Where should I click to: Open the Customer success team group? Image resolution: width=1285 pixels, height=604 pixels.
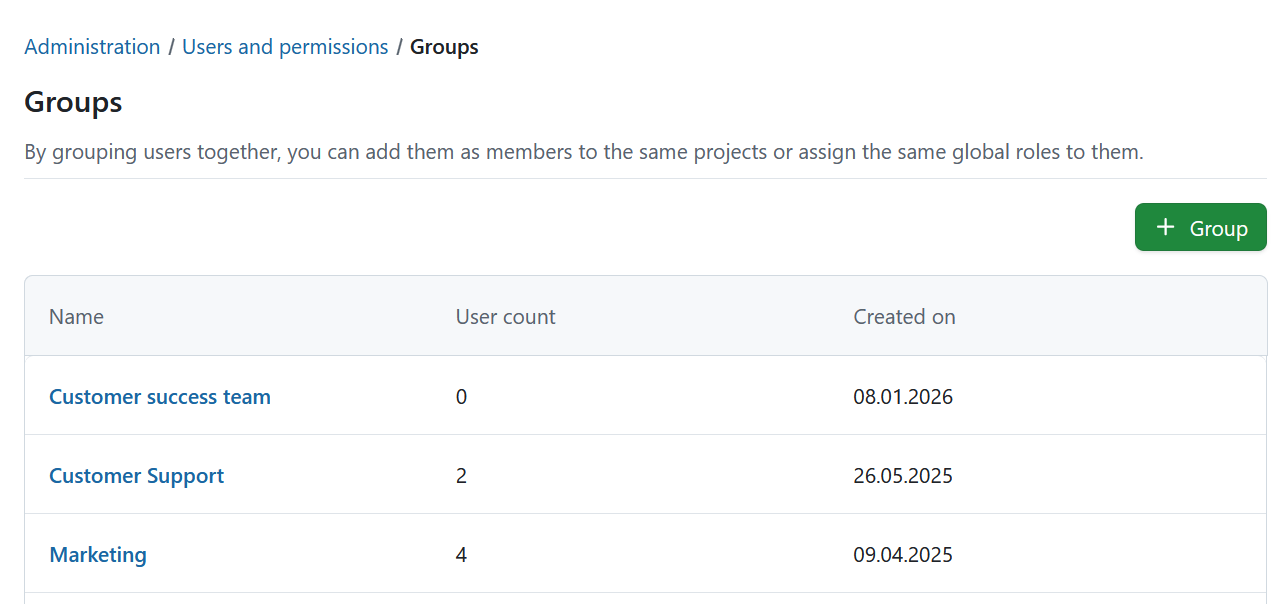[x=160, y=396]
